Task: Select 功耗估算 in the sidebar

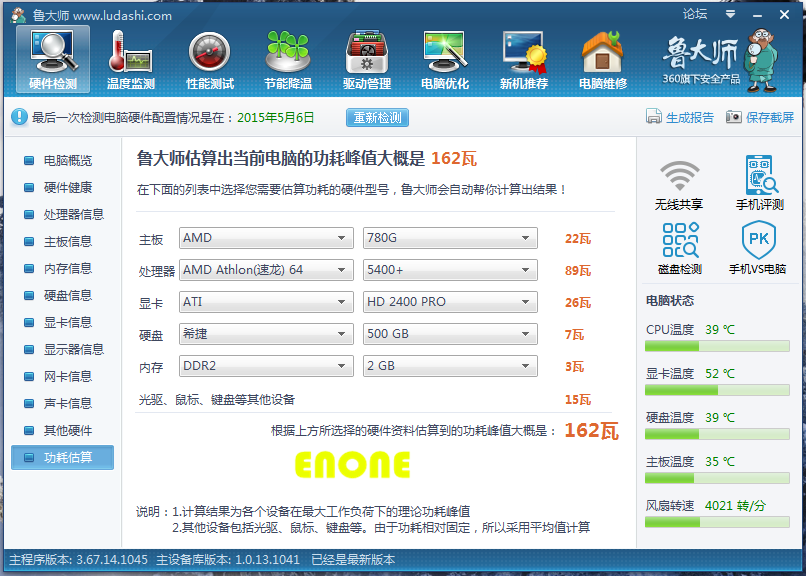Action: coord(63,457)
